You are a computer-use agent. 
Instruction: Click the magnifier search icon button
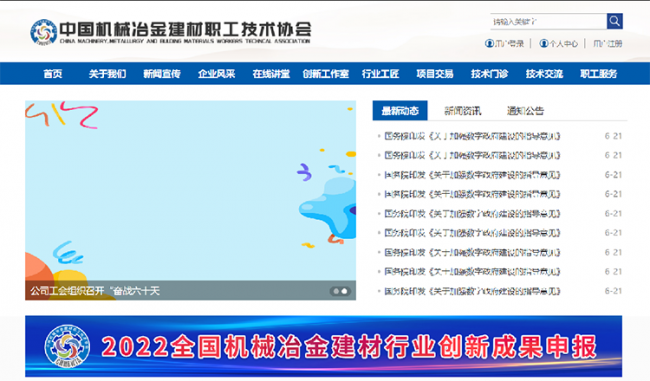tap(615, 21)
